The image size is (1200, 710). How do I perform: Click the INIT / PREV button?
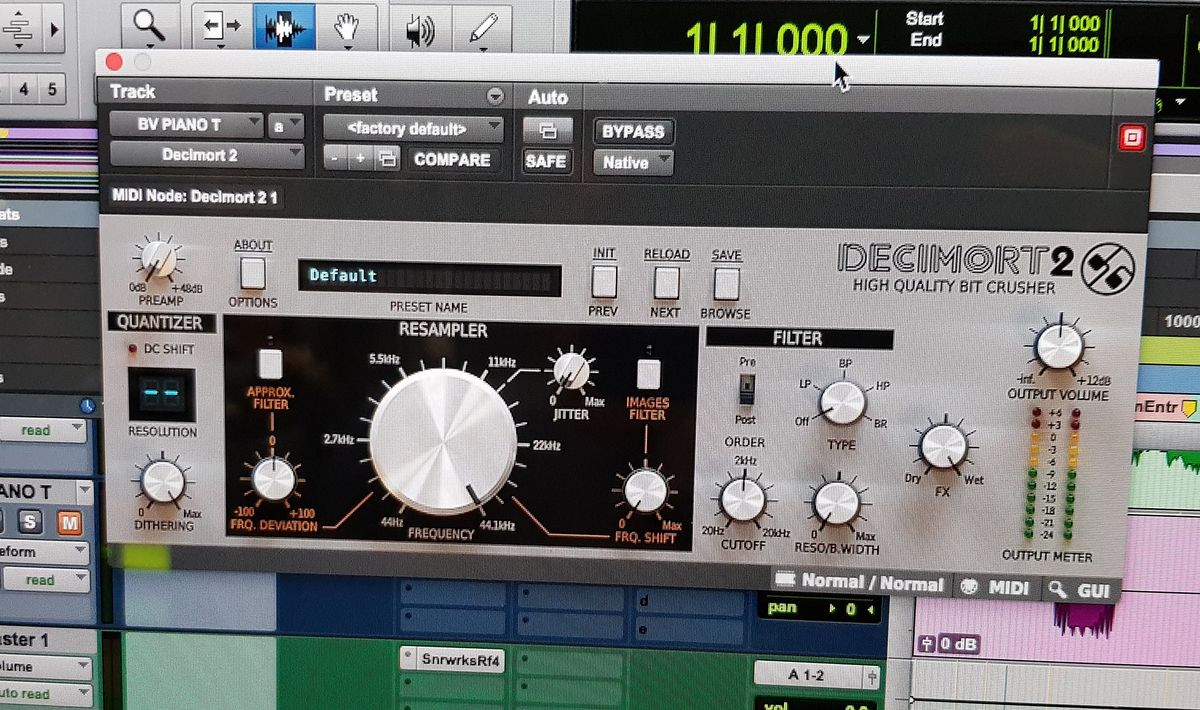[x=604, y=281]
